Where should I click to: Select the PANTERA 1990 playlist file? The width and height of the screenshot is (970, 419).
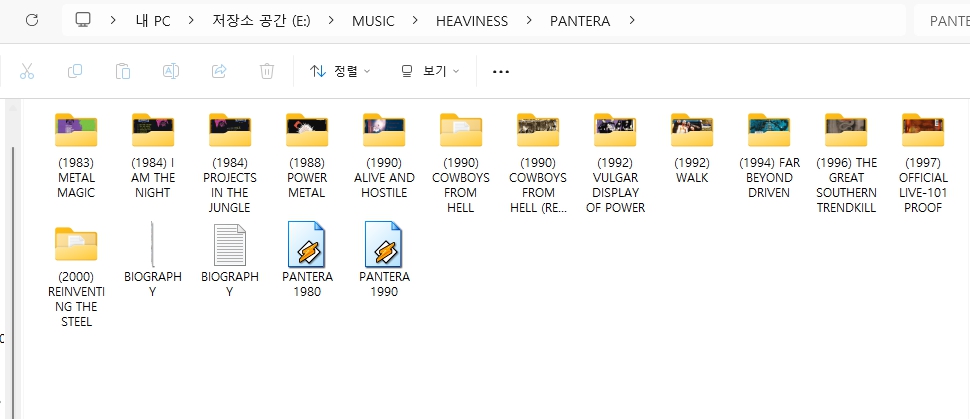(384, 260)
